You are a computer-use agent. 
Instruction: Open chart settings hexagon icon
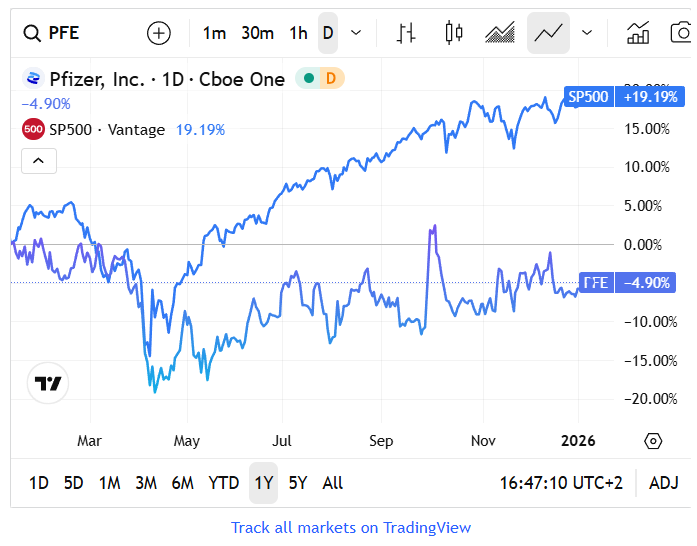(653, 441)
